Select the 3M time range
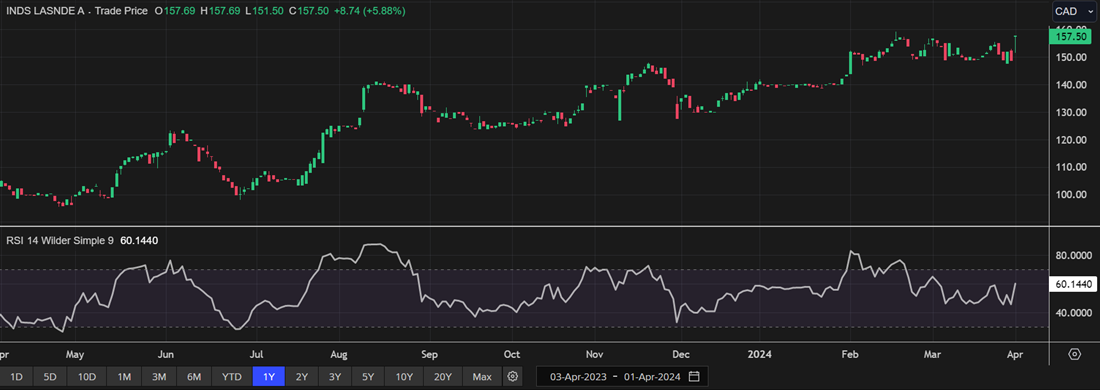The width and height of the screenshot is (1100, 390). point(159,377)
